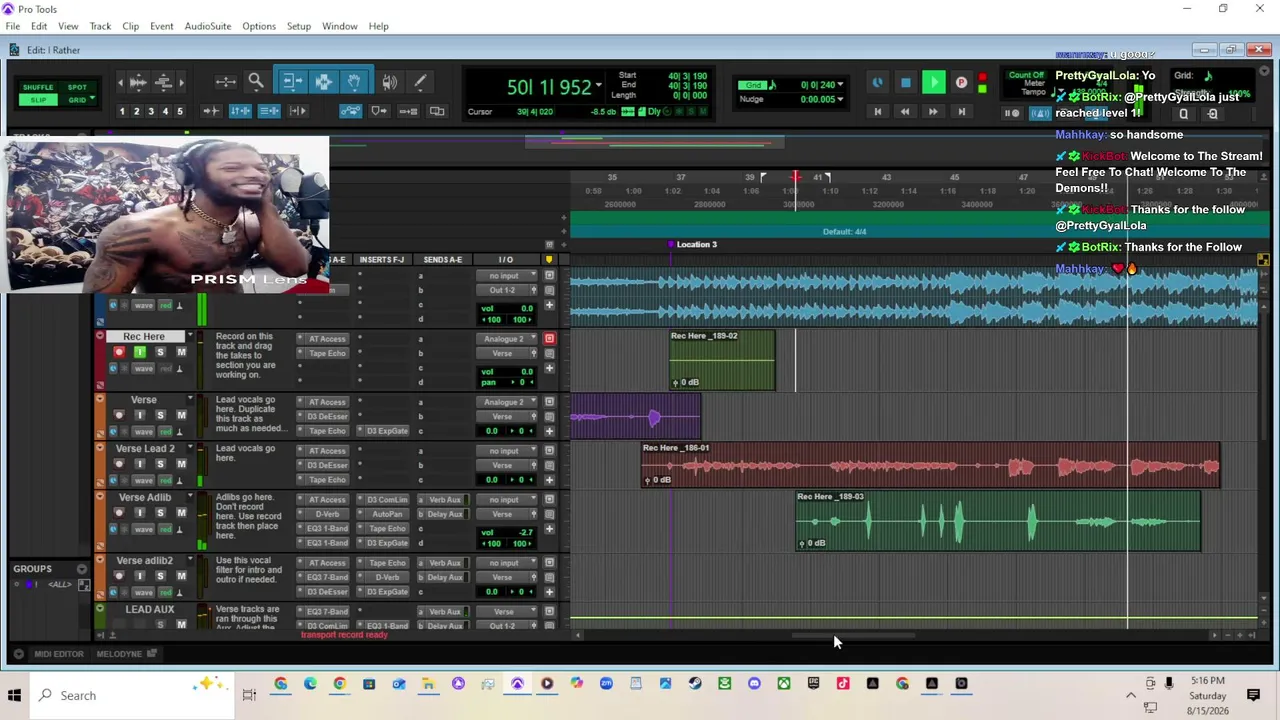Screen dimensions: 1280x720
Task: Open Out 1-2 output selector on top track
Action: tap(508, 290)
